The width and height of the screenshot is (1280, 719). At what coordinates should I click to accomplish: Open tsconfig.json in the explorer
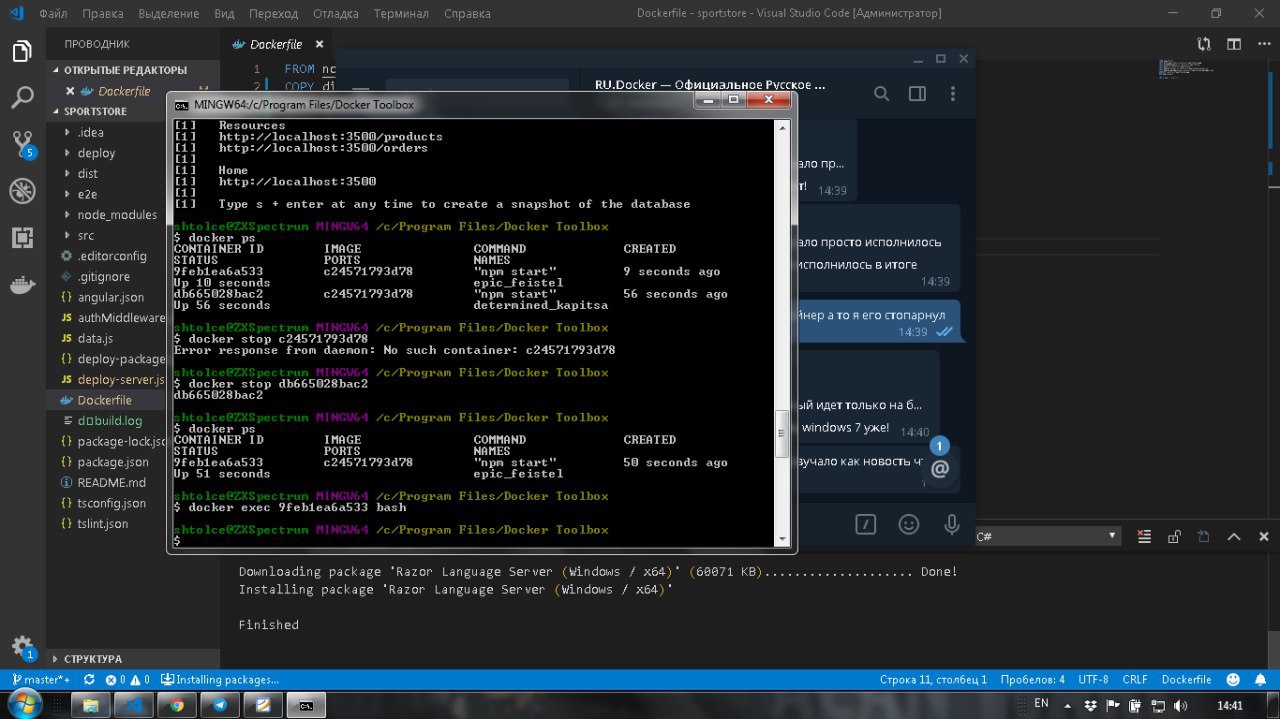click(x=111, y=503)
